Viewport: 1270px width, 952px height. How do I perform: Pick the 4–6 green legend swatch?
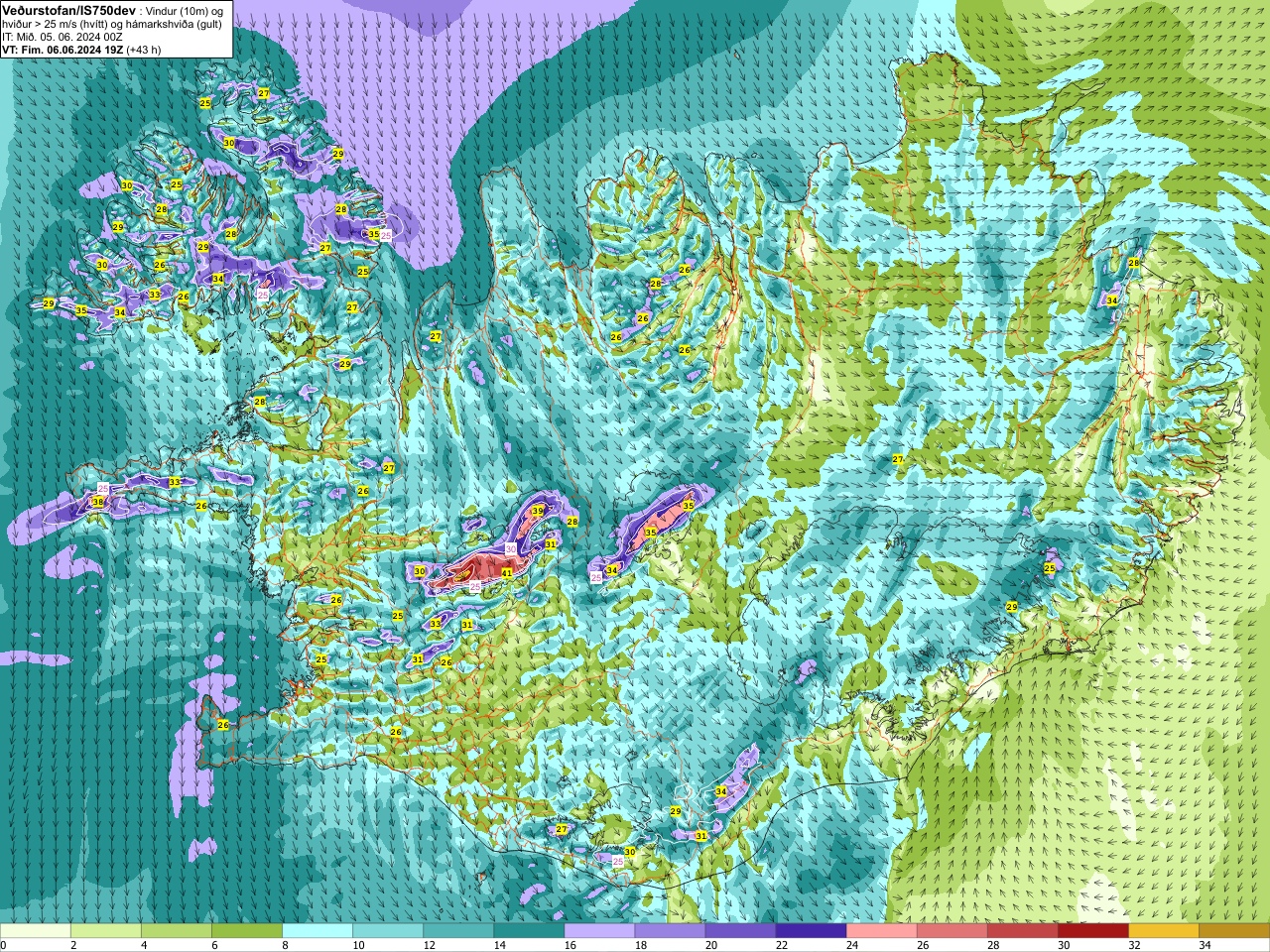point(177,931)
